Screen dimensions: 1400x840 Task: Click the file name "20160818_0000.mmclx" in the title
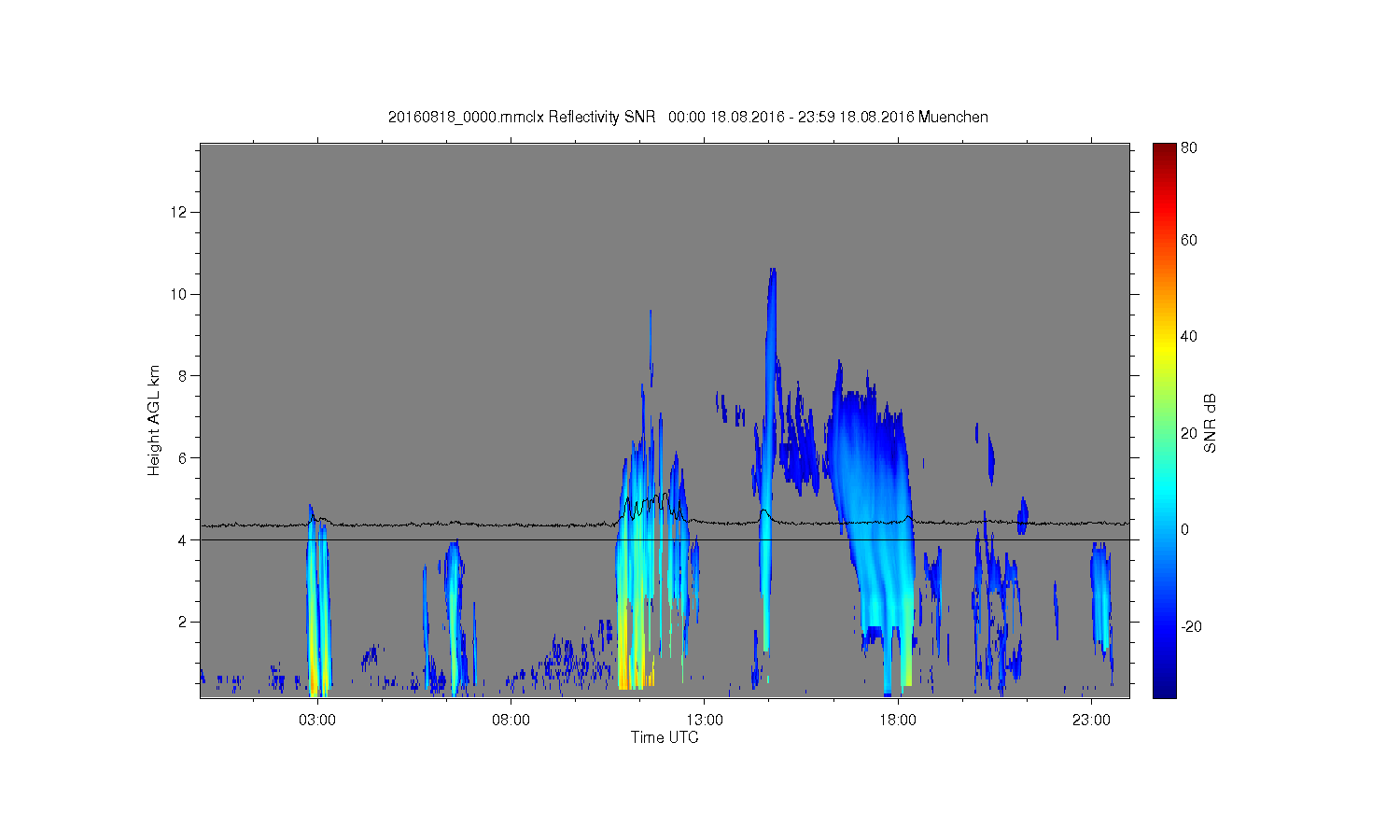(466, 118)
